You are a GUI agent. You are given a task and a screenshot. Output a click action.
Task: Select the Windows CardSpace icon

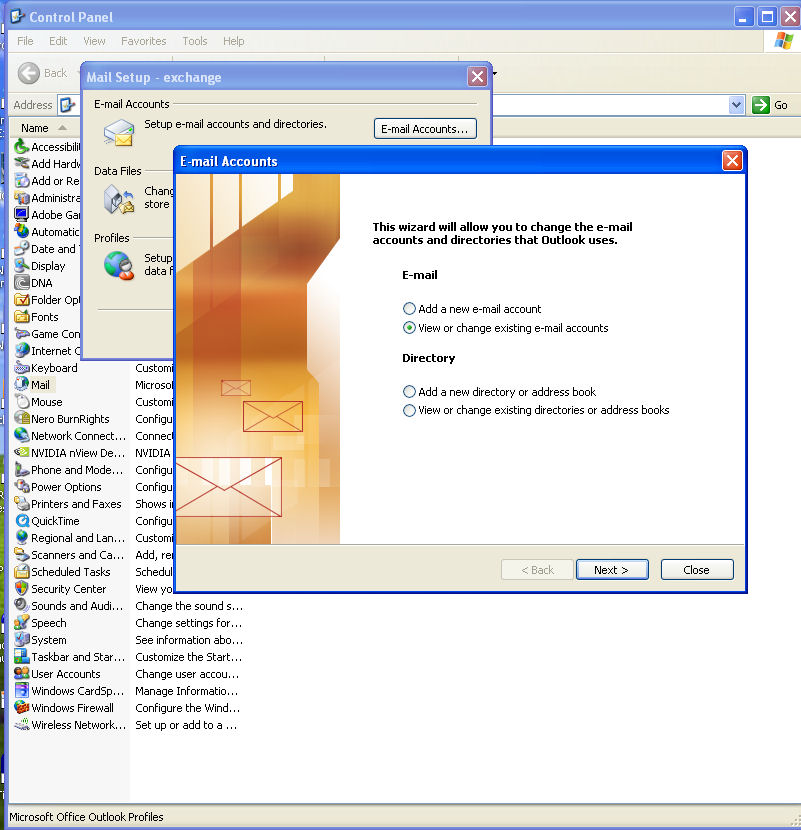tap(22, 690)
